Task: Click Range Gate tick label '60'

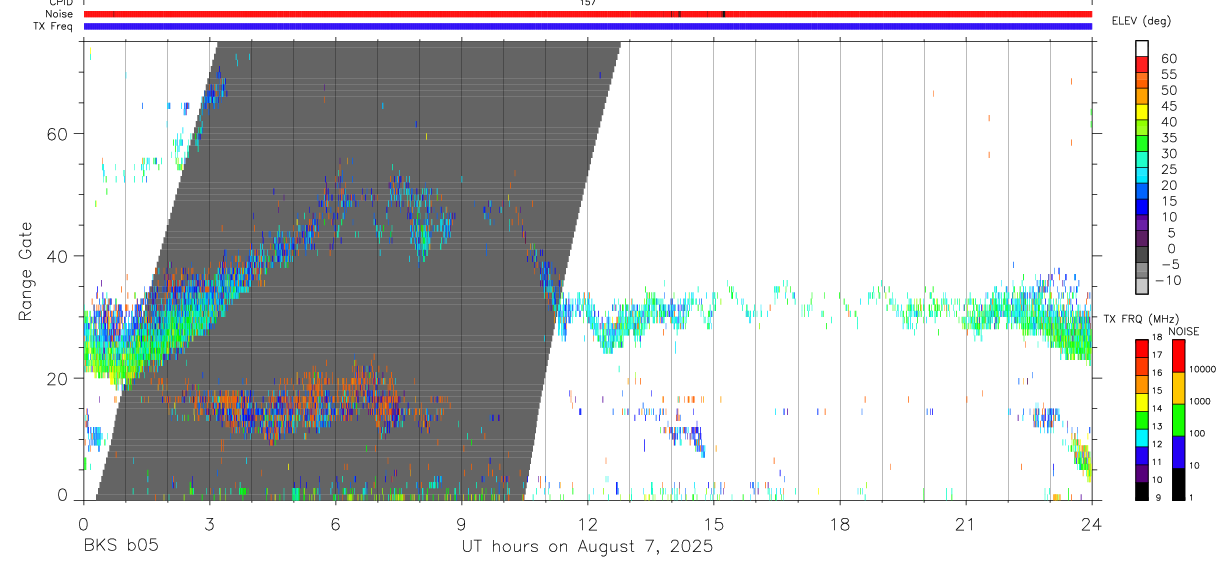Action: click(58, 133)
